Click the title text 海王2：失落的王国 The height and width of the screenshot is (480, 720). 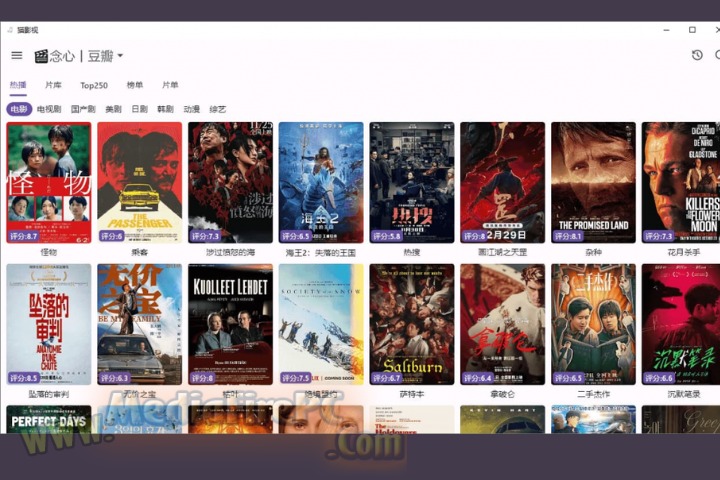(321, 253)
